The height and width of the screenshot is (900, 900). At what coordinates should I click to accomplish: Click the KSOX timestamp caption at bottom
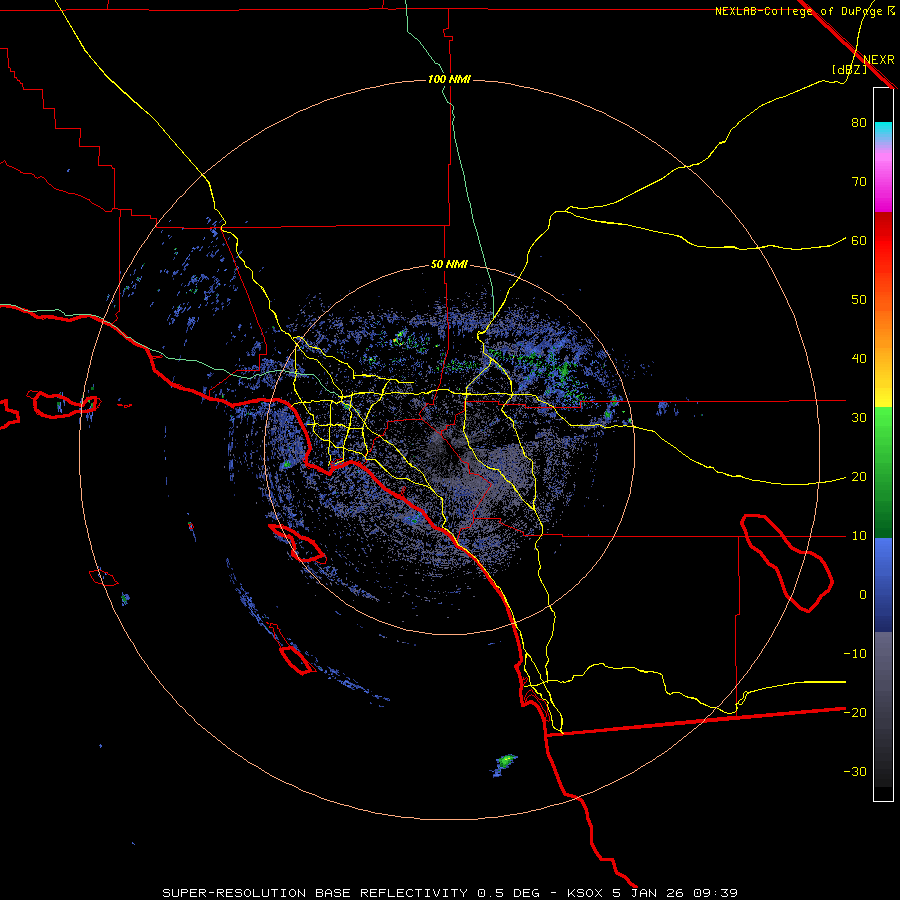tap(450, 893)
